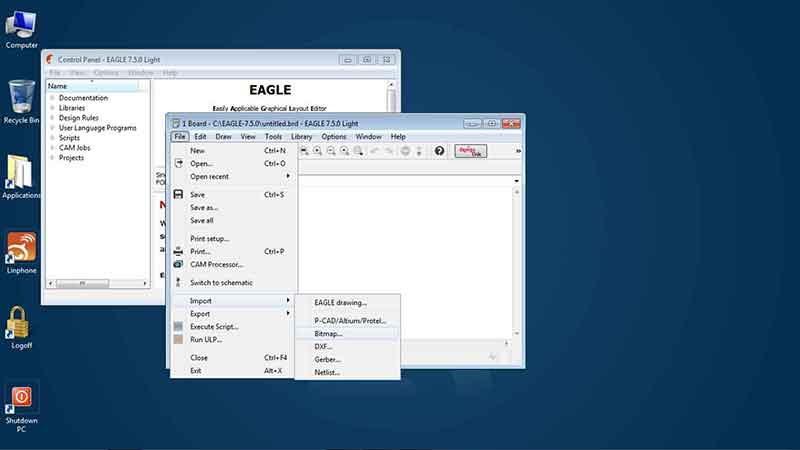
Task: Click the Design Link button in toolbar
Action: coord(470,151)
